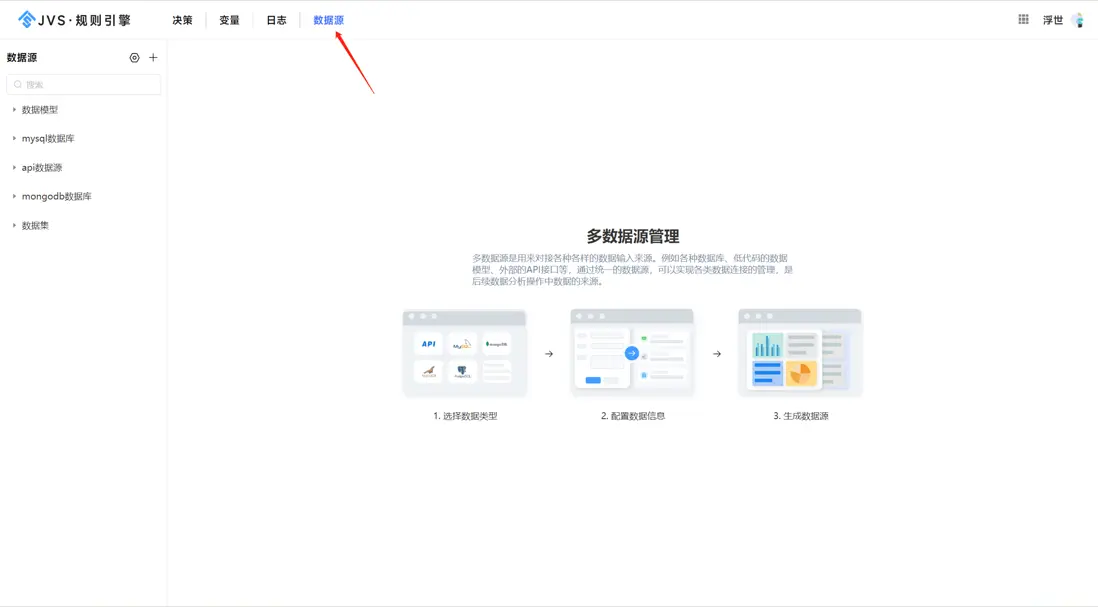This screenshot has height=607, width=1098.
Task: Click the 选择数据类型 step illustration
Action: pyautogui.click(x=463, y=352)
